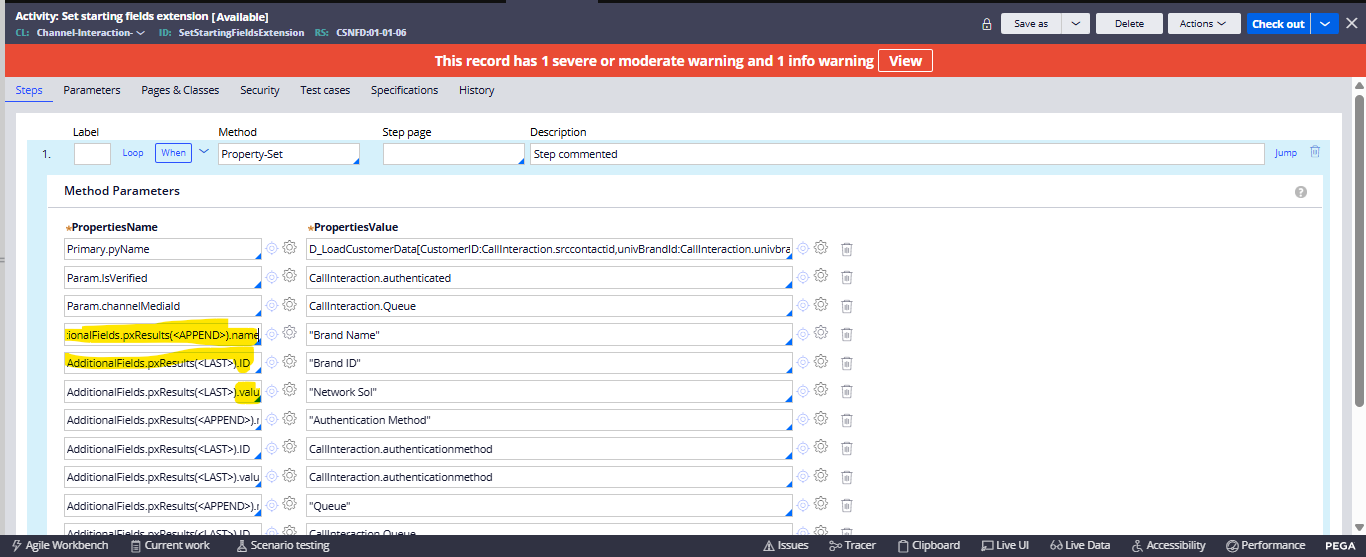
Task: Delete the "Network Sol" row
Action: [x=846, y=391]
